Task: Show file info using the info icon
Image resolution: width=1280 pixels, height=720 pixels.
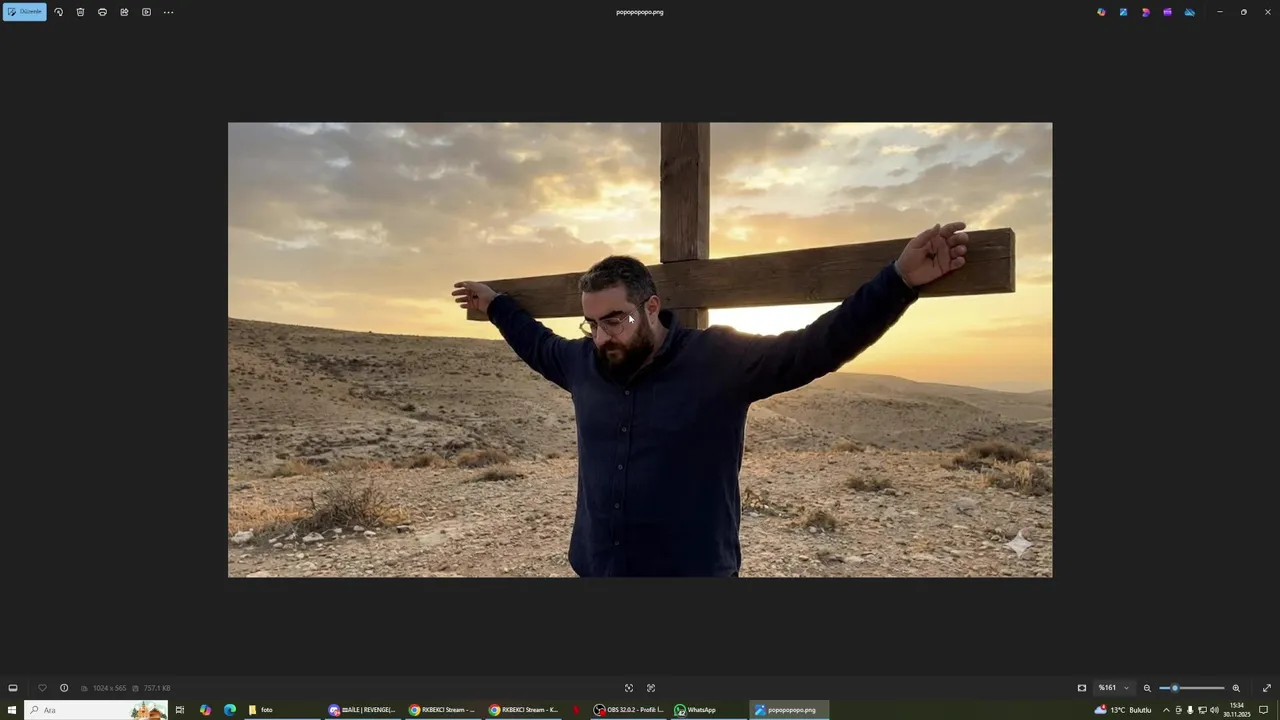Action: 64,688
